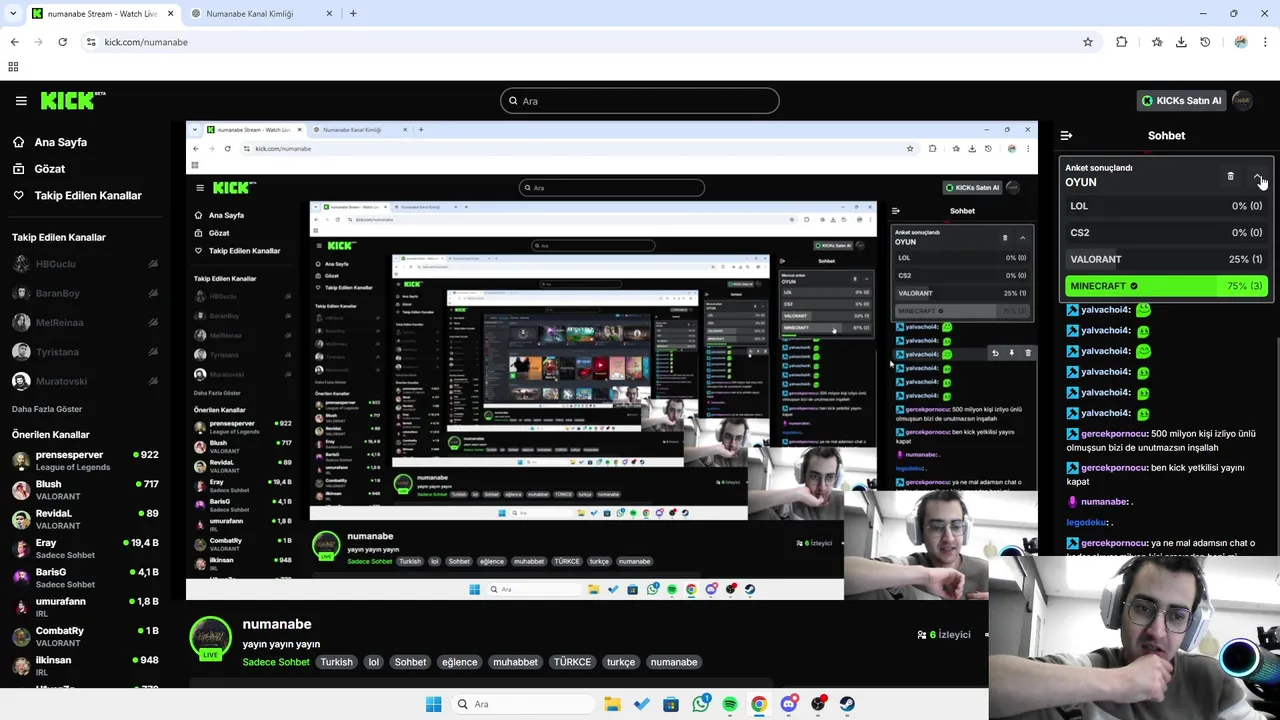The width and height of the screenshot is (1280, 720).
Task: View site information icon in address bar
Action: (x=91, y=42)
